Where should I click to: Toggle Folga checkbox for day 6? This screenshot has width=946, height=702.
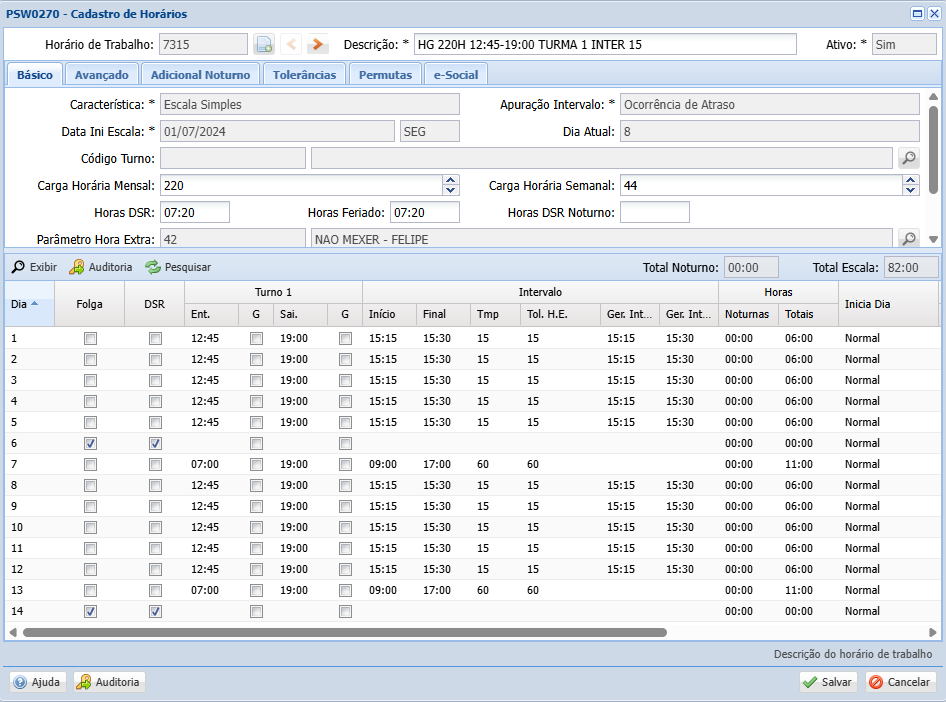[90, 443]
